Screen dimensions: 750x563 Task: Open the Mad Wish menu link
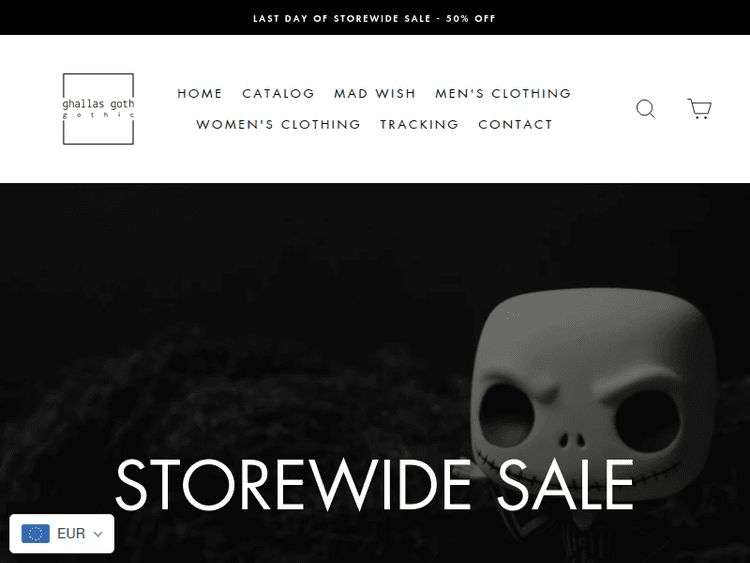(375, 93)
